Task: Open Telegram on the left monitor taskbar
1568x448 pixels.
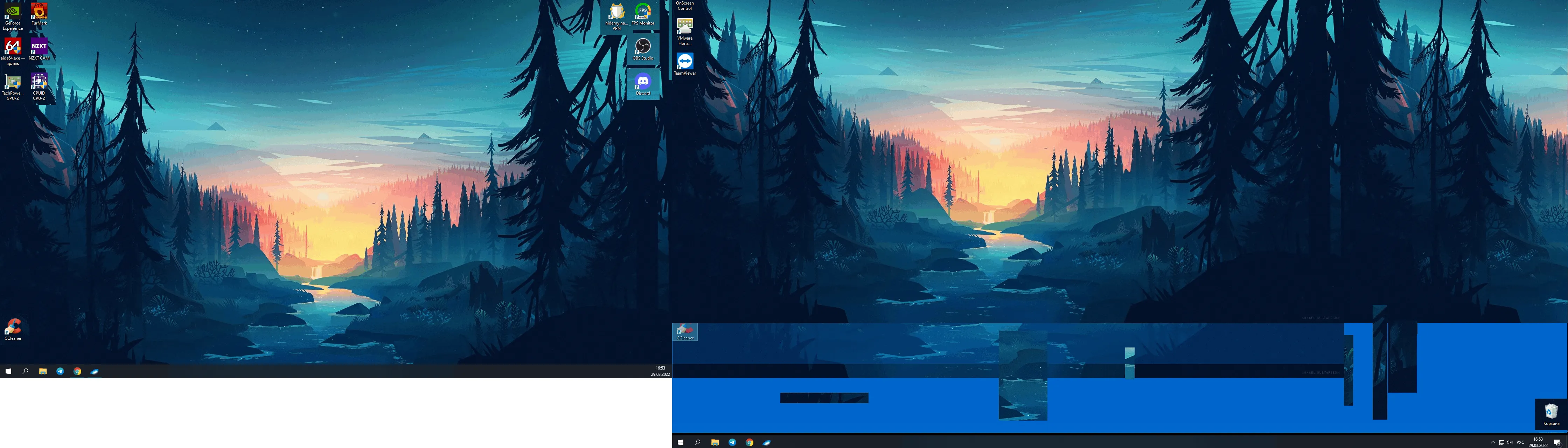Action: [x=60, y=371]
